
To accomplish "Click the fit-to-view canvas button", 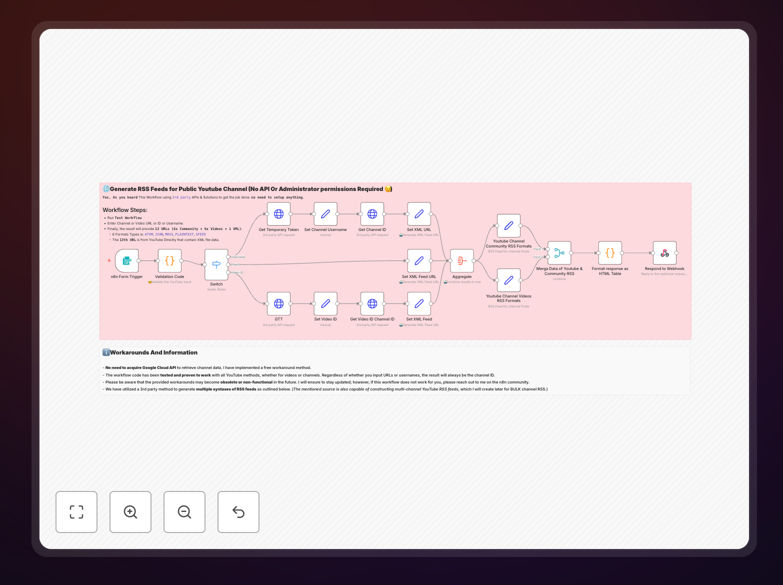I will click(76, 512).
